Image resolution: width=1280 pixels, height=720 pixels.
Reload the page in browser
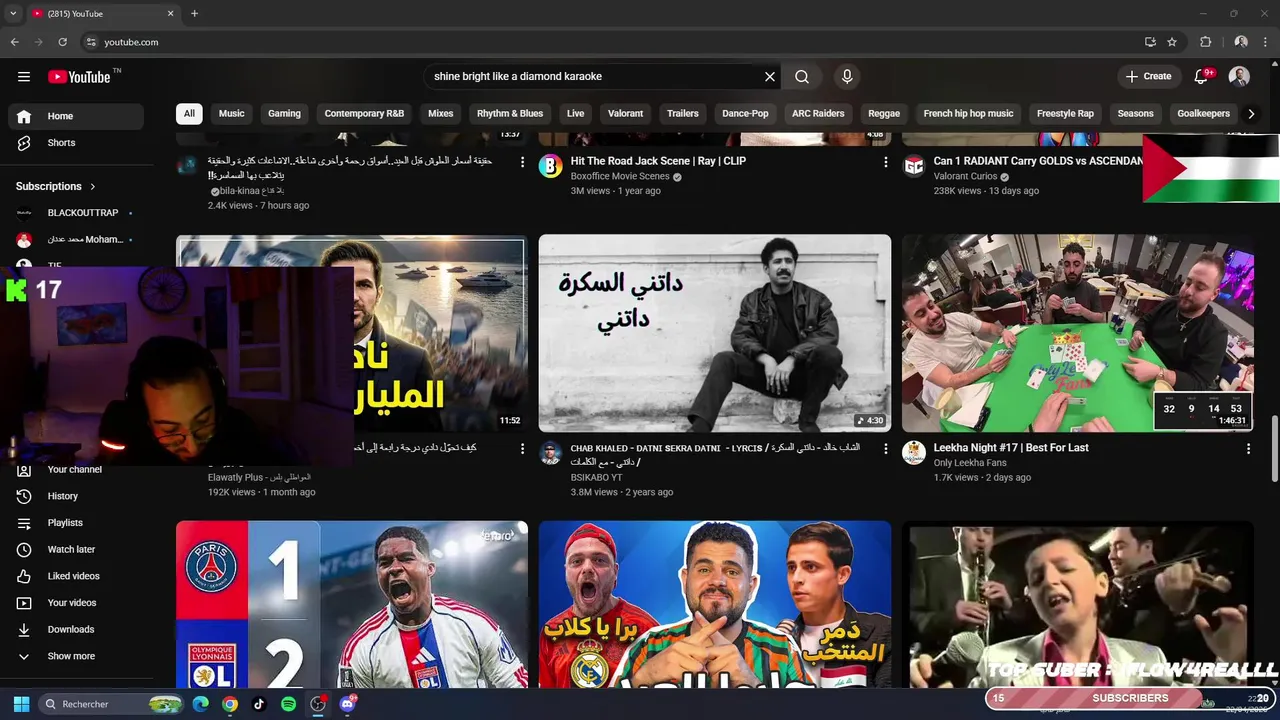(62, 42)
